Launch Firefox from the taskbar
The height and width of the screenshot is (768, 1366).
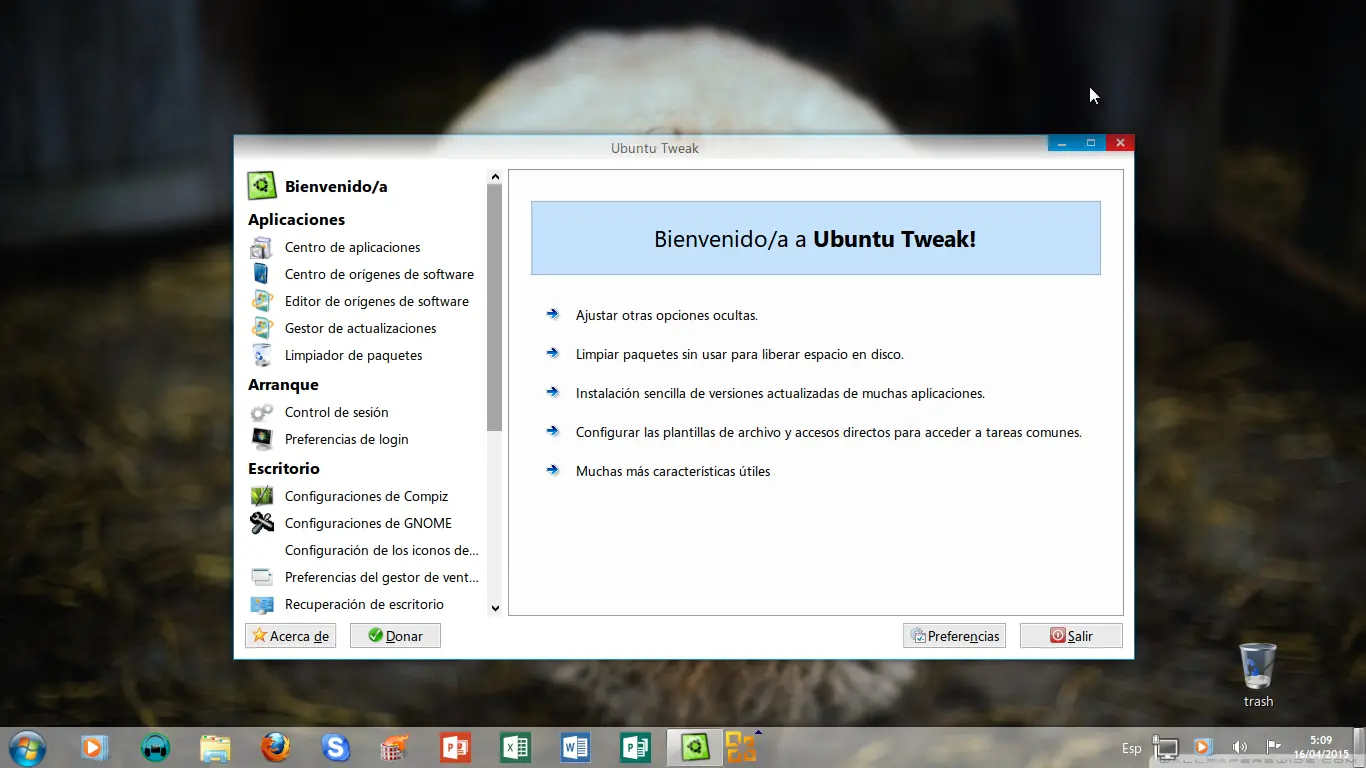click(275, 747)
